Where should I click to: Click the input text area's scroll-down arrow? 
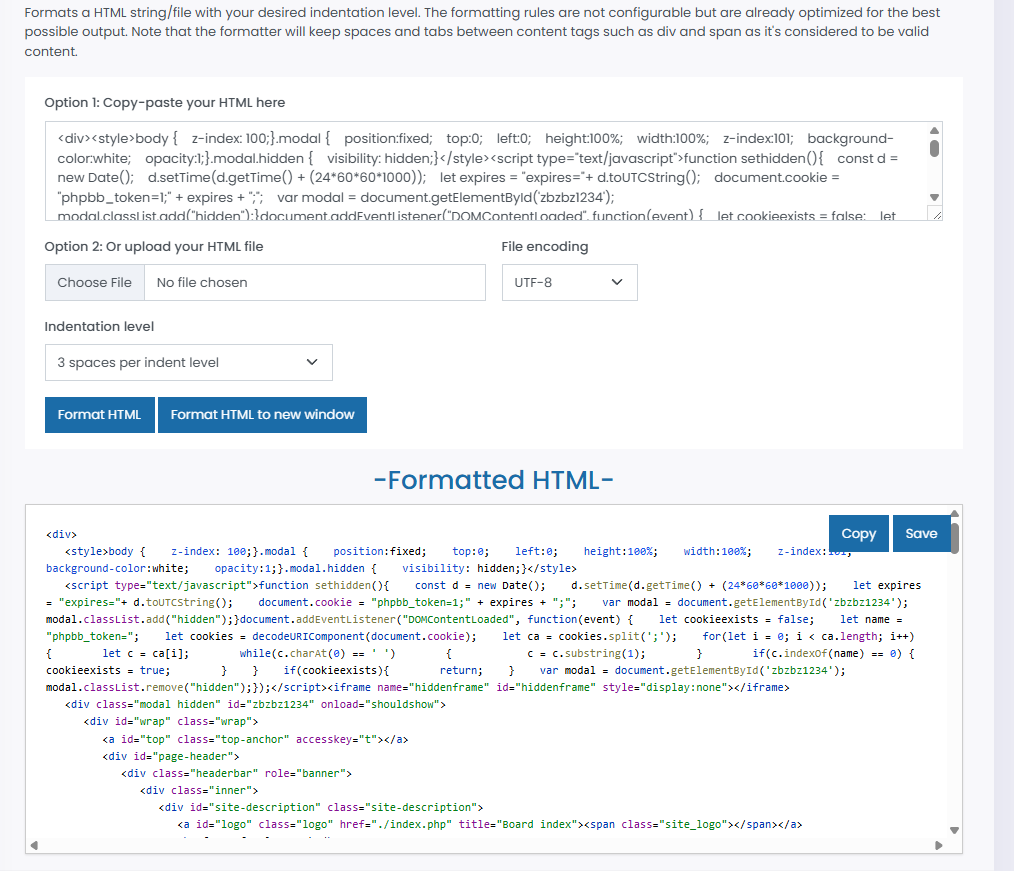click(x=934, y=197)
